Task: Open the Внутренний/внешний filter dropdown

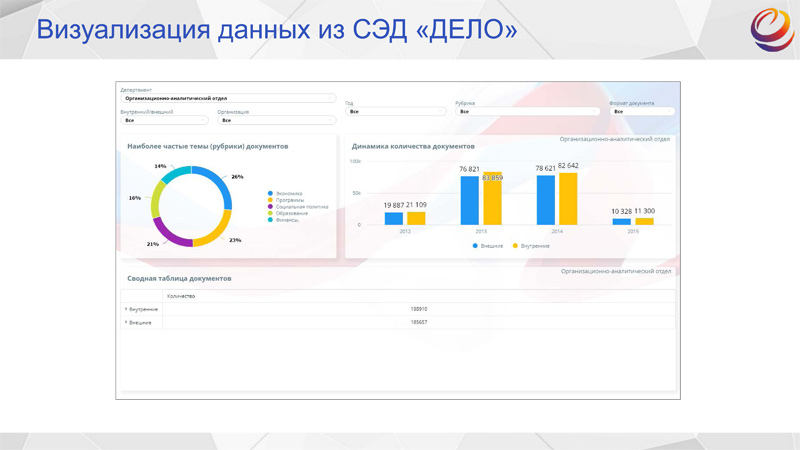Action: [164, 120]
